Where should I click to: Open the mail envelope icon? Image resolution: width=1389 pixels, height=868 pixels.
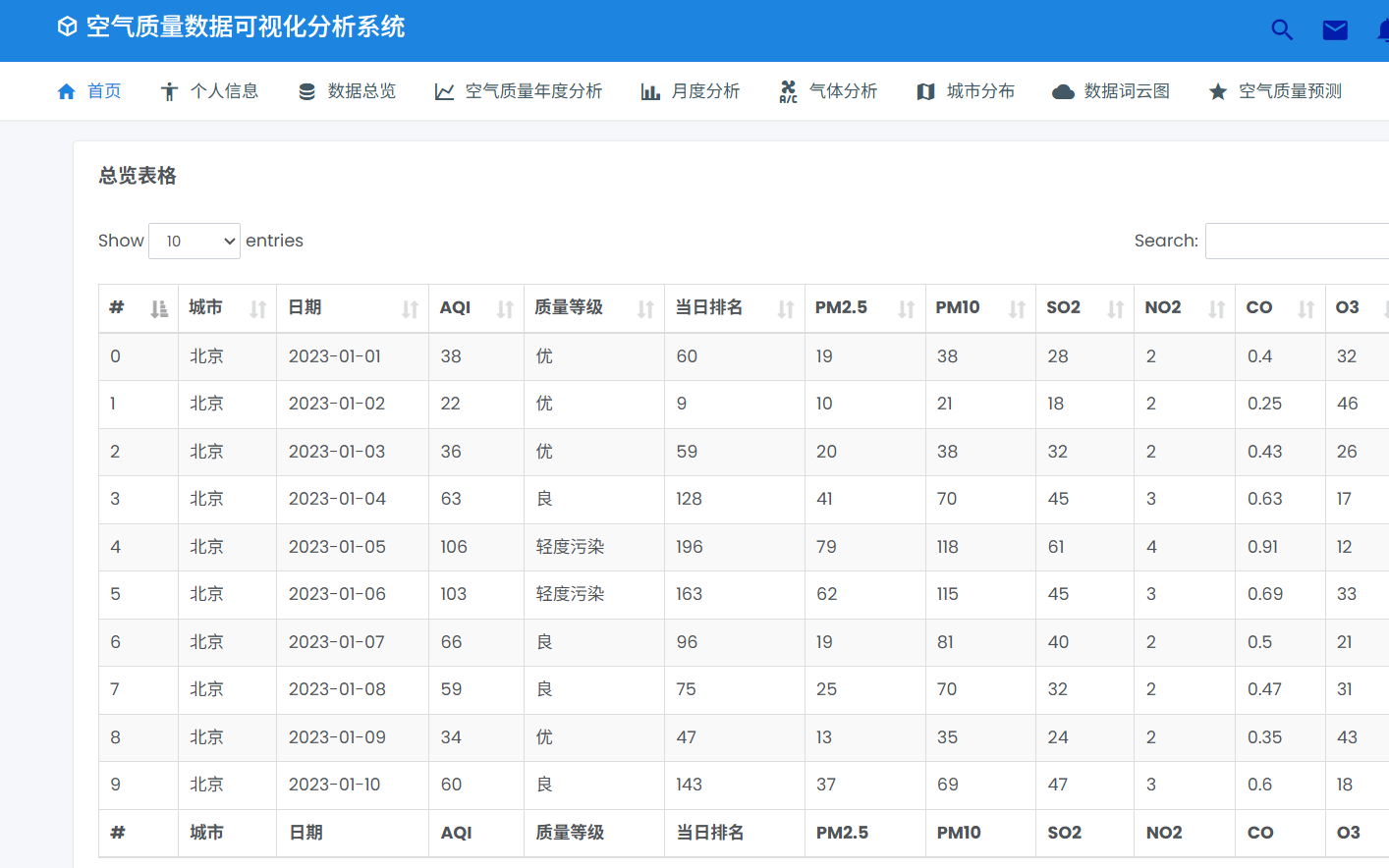[1335, 30]
